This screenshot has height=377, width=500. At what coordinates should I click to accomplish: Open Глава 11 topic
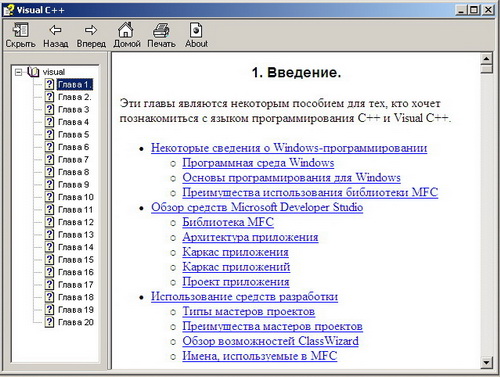(x=76, y=210)
